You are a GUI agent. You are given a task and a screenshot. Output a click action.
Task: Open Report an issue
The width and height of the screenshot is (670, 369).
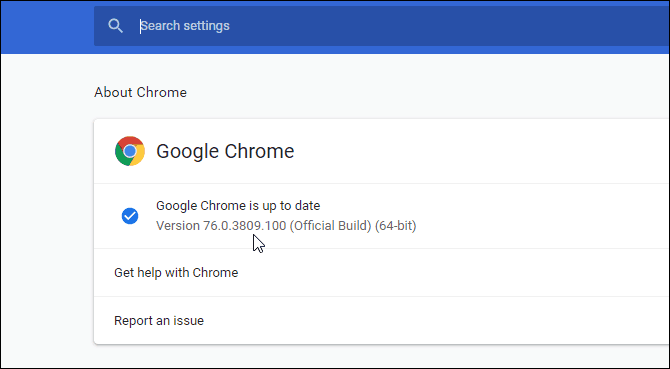tap(382, 320)
